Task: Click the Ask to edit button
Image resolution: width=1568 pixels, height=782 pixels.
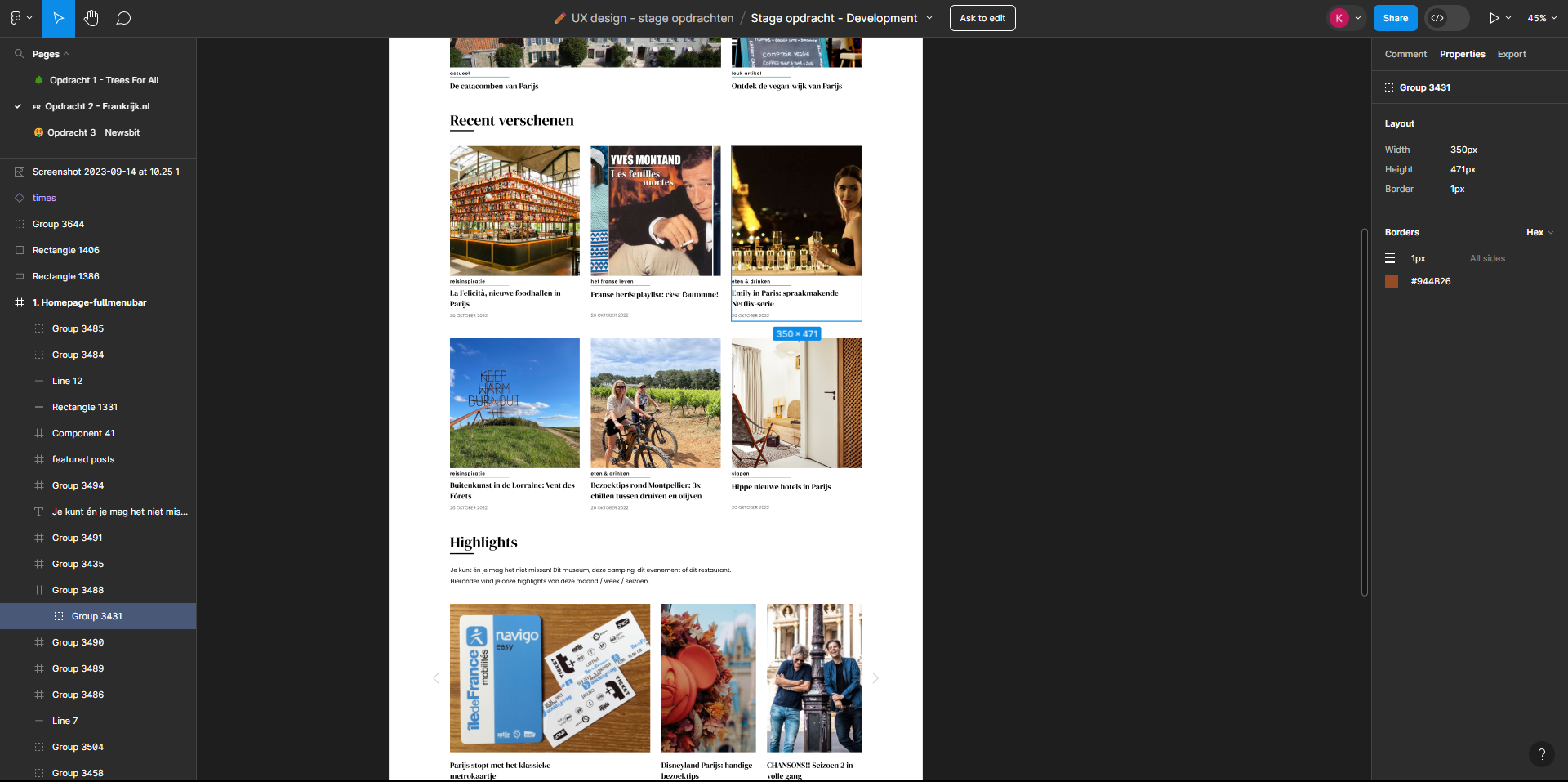Action: tap(982, 18)
